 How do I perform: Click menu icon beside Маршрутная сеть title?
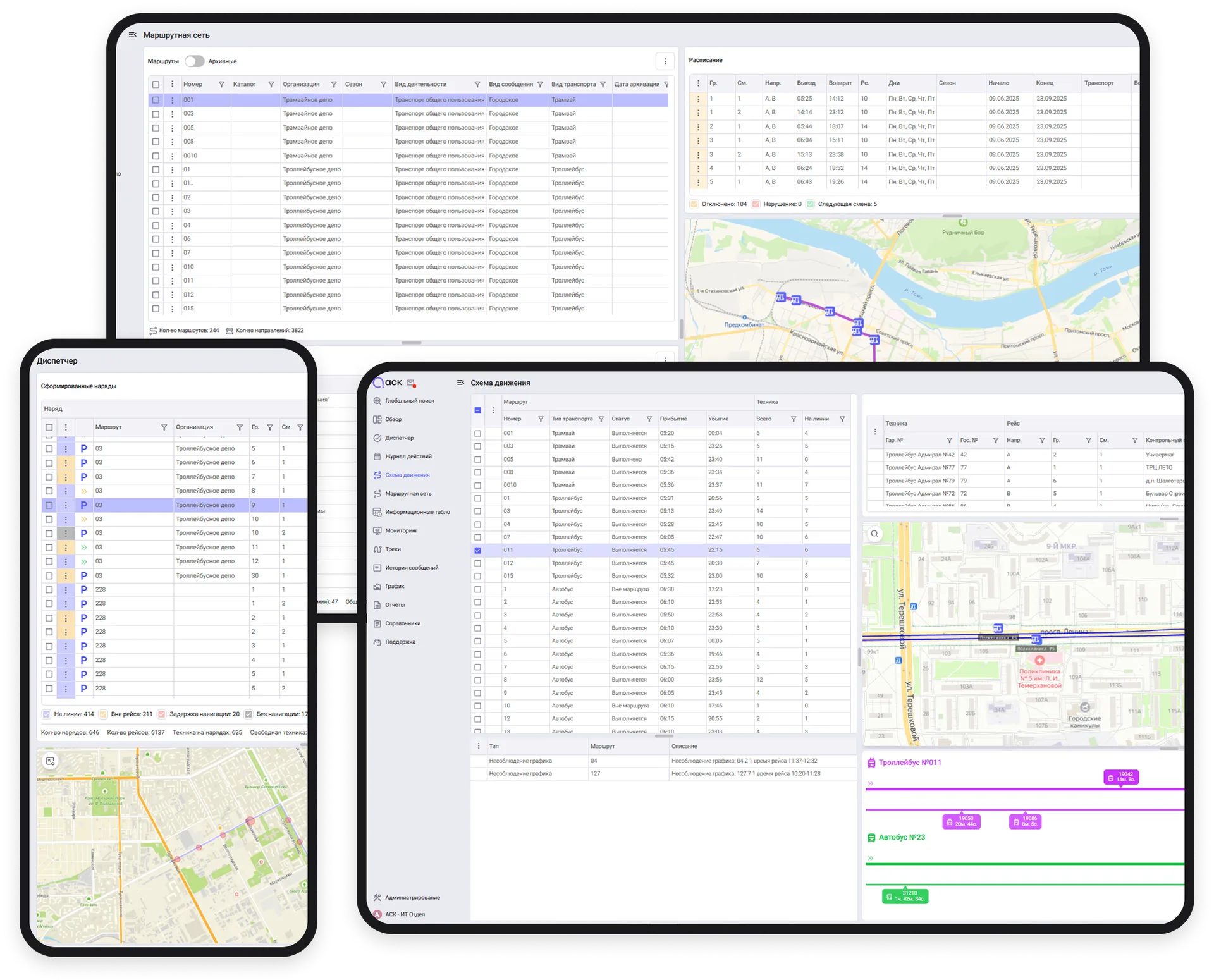(132, 35)
